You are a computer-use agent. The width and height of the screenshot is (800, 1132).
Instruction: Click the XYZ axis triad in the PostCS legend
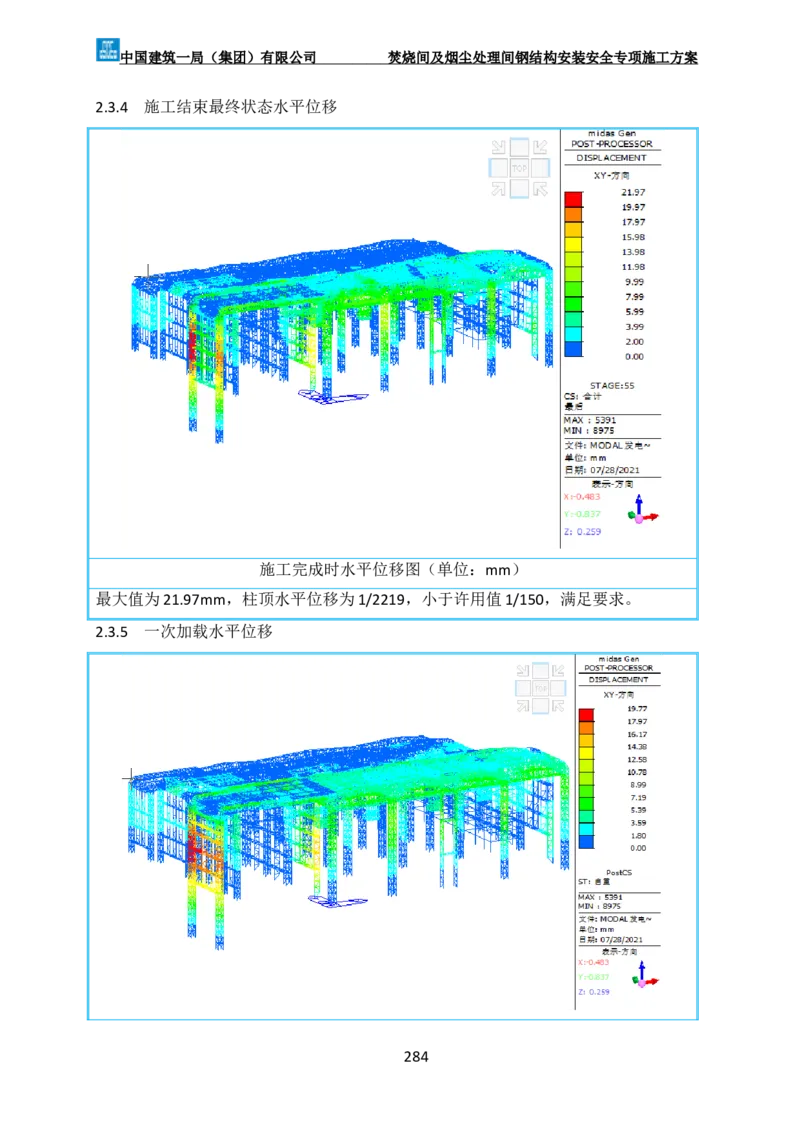(642, 976)
